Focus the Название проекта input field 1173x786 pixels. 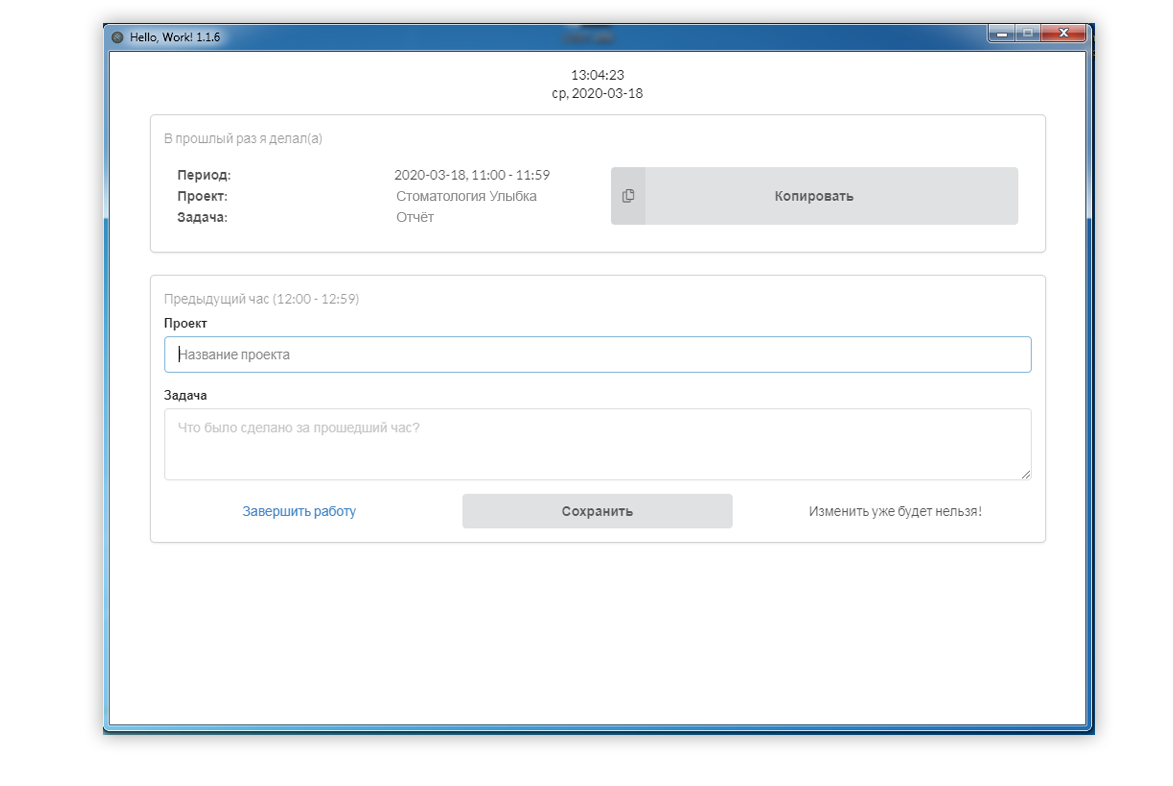598,354
